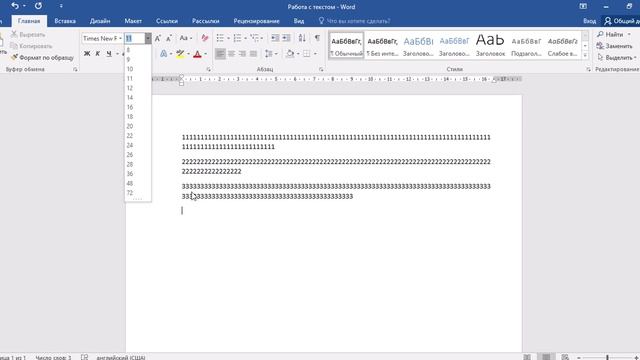Screen dimensions: 640x360
Task: Toggle Align Left paragraph alignment
Action: pos(220,53)
